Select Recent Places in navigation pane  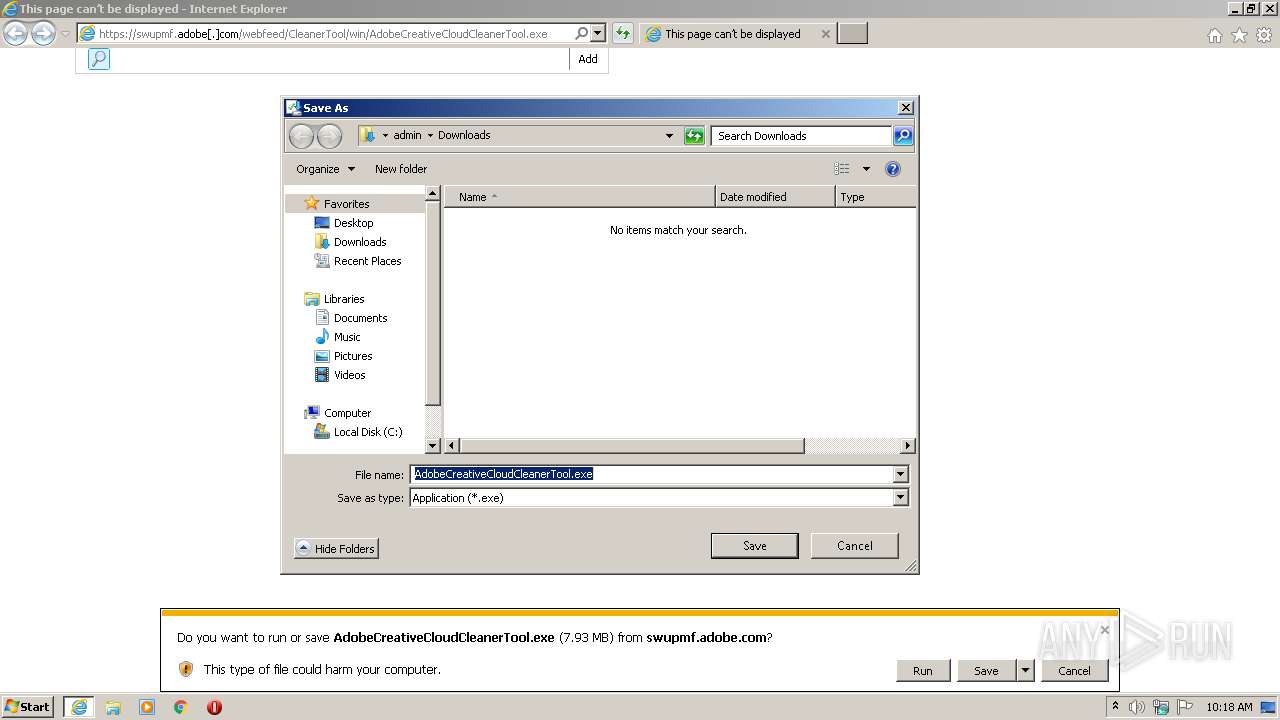click(367, 261)
